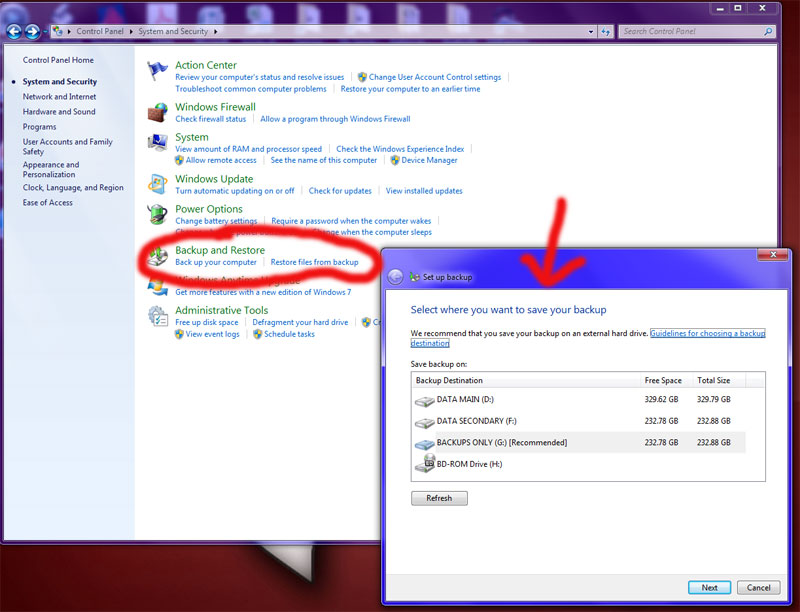Go to Control Panel Home
This screenshot has height=612, width=800.
pos(58,60)
